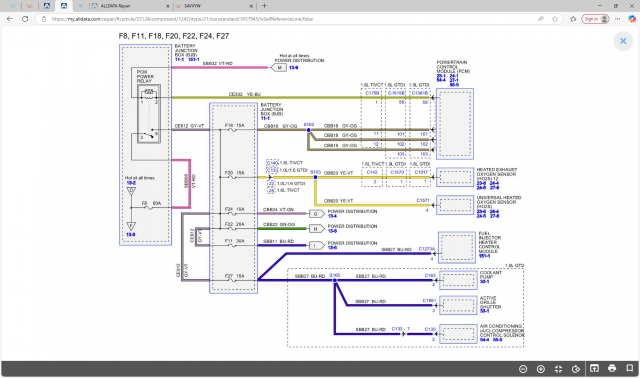Click the Universal Heated Oxygen Sensor label

pos(499,202)
